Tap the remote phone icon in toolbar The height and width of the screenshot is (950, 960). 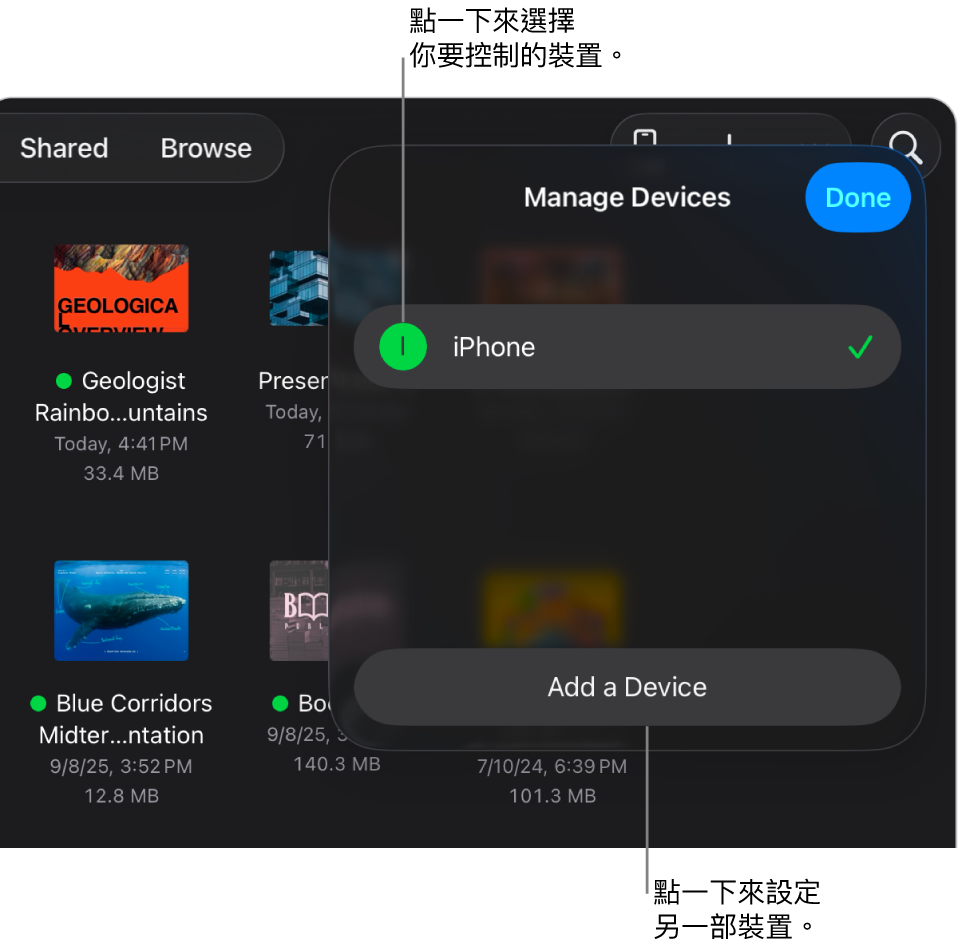pyautogui.click(x=645, y=138)
